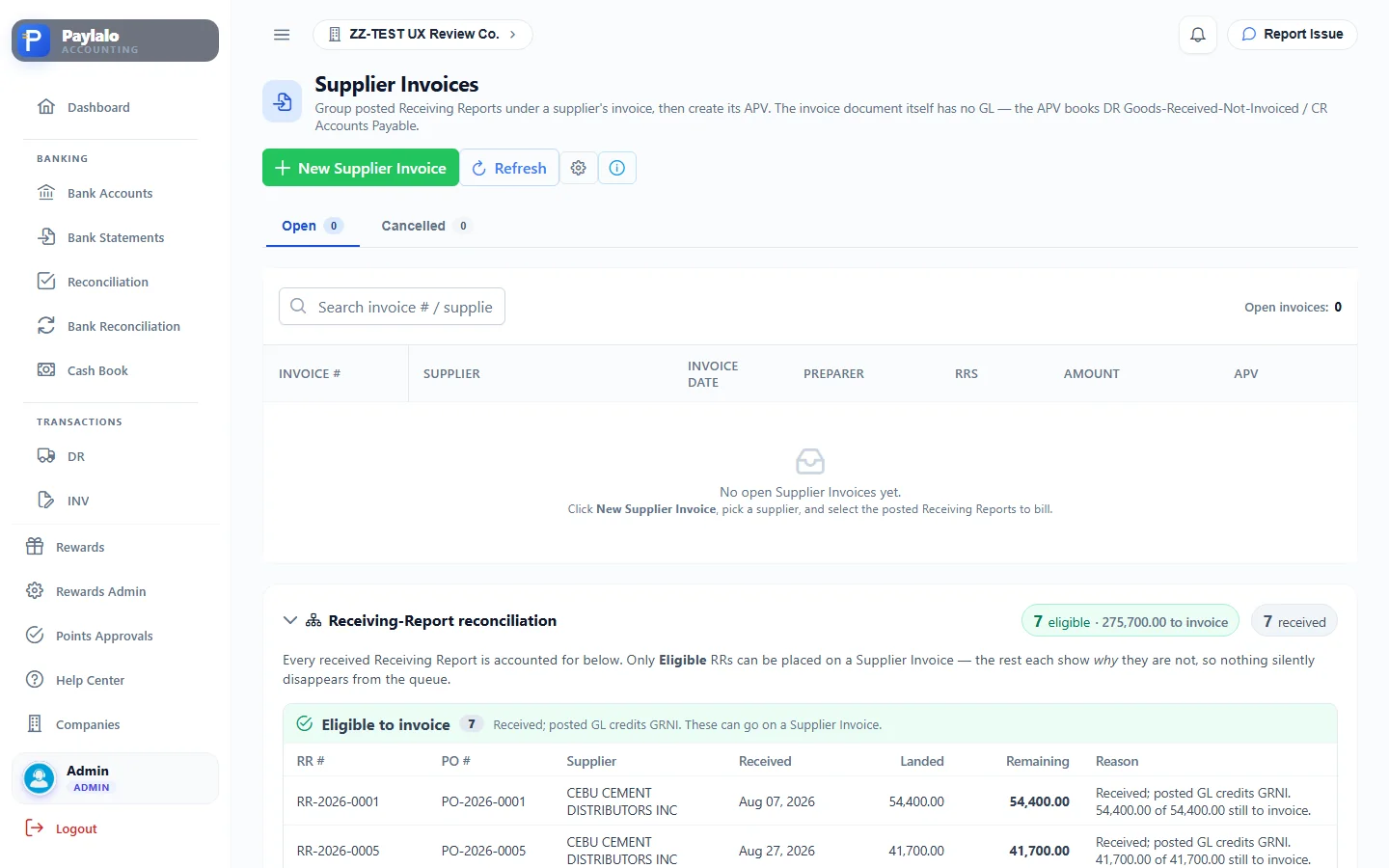Click the Supplier Invoices page icon
1389x868 pixels.
coord(283,101)
